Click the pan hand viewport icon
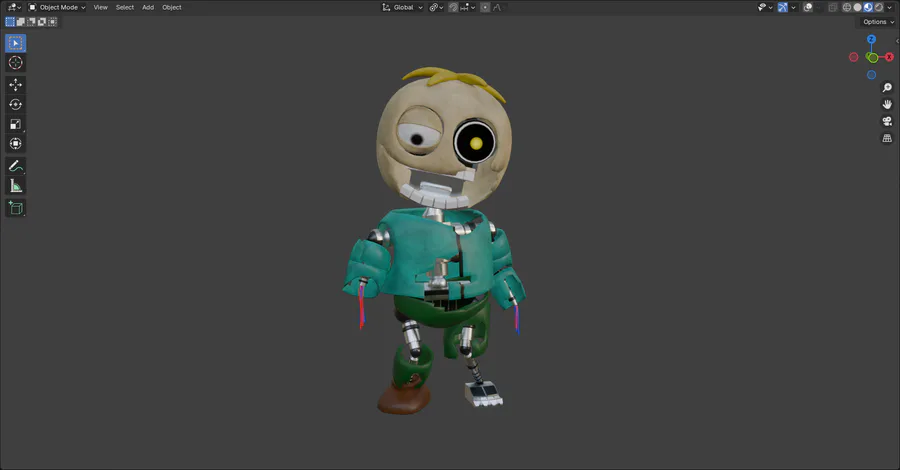This screenshot has width=900, height=470. pyautogui.click(x=887, y=104)
